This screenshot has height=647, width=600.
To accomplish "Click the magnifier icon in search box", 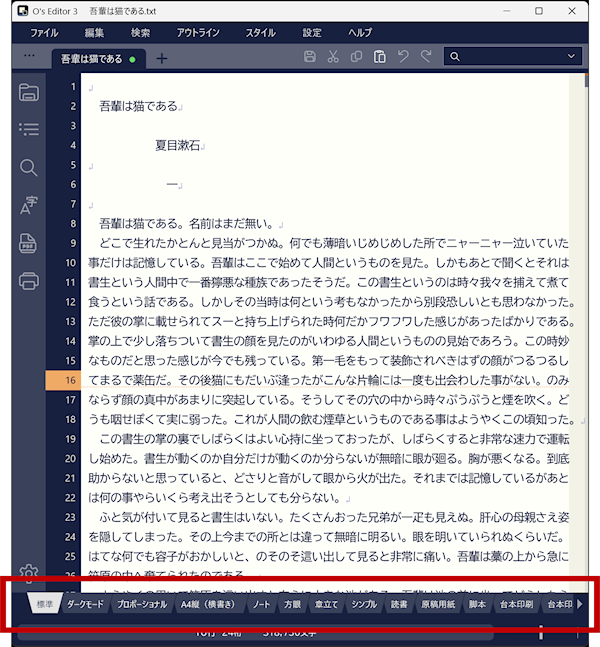I will (455, 57).
